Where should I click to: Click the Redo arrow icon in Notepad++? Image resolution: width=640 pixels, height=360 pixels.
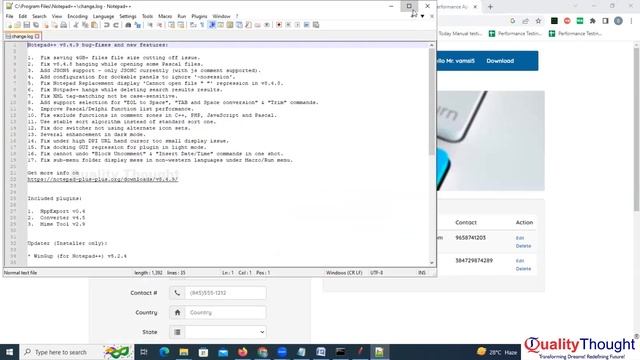[x=116, y=25]
